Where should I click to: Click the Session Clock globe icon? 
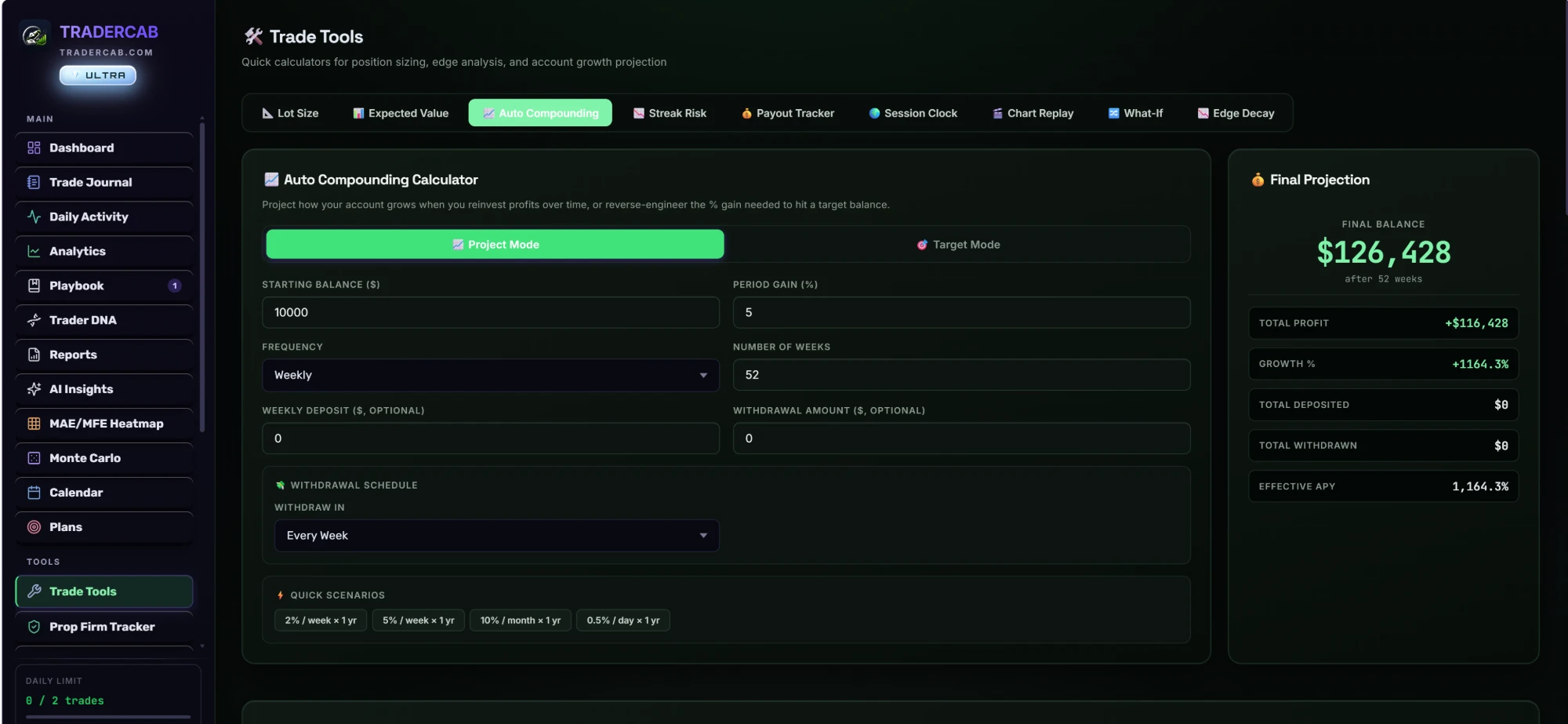[x=874, y=113]
